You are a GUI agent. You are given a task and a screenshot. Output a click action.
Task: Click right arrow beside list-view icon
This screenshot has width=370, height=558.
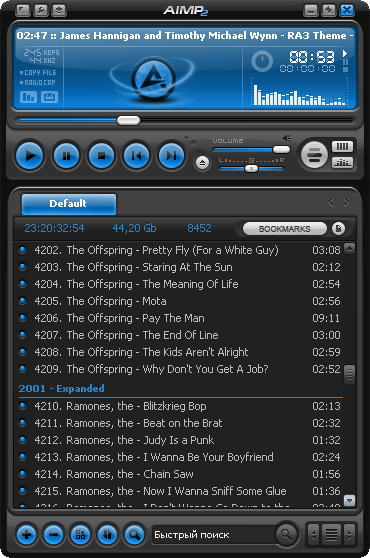tap(349, 534)
